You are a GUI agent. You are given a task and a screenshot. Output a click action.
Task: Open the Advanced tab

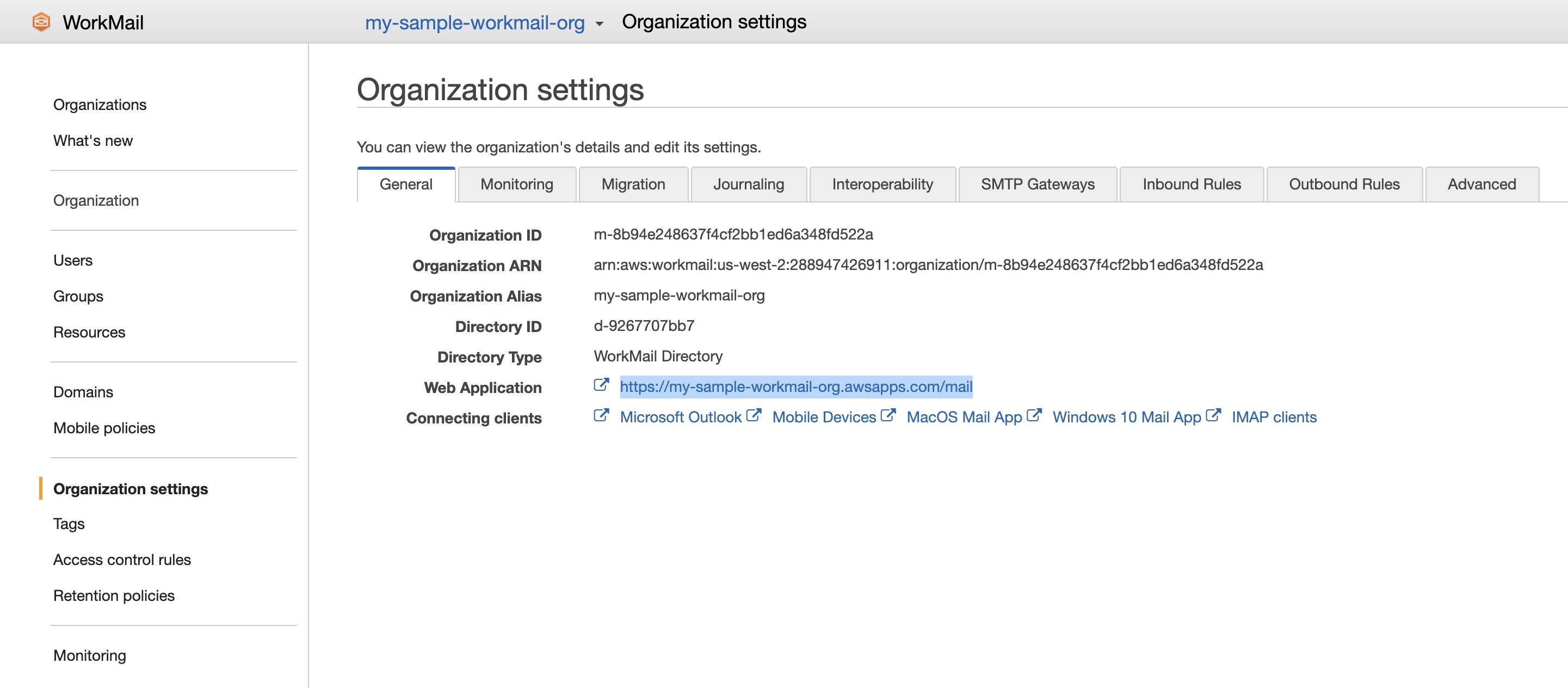coord(1481,184)
